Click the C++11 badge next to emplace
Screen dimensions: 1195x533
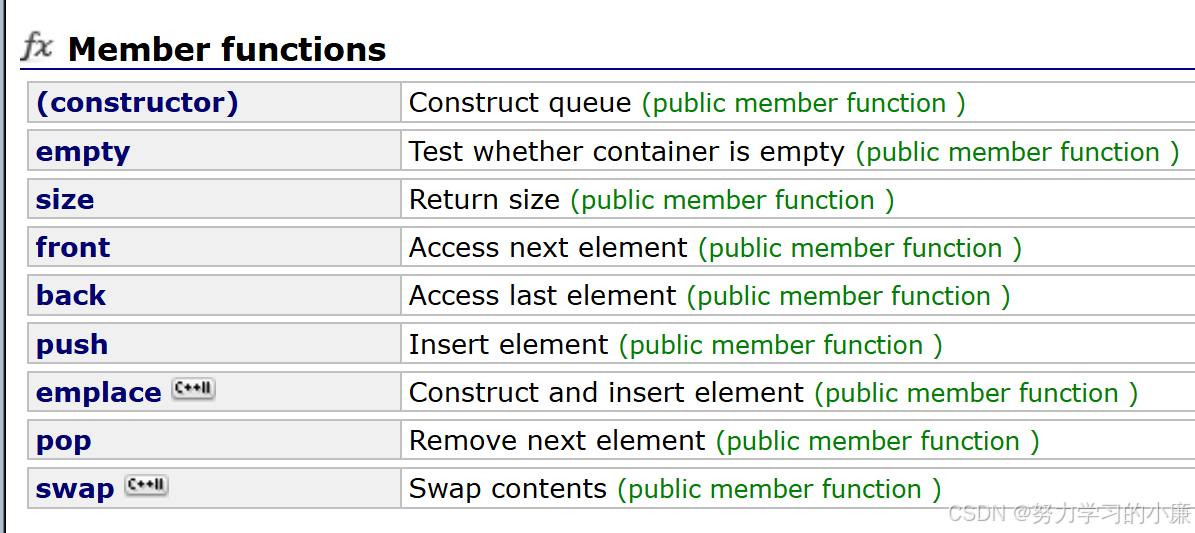193,389
